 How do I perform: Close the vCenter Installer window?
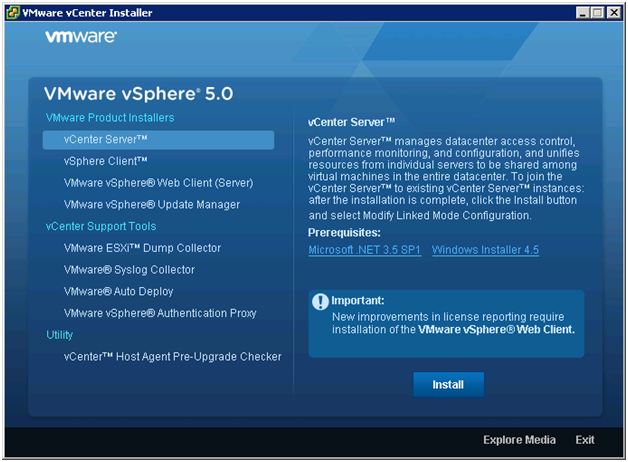pyautogui.click(x=614, y=13)
